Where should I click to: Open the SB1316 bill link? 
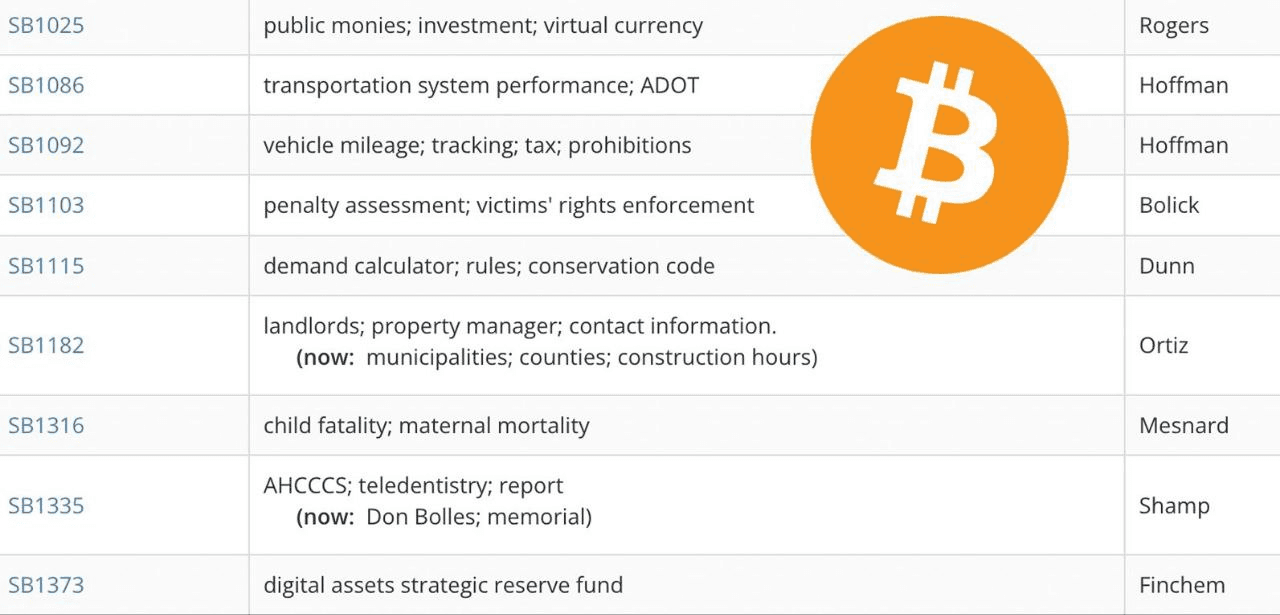point(46,425)
